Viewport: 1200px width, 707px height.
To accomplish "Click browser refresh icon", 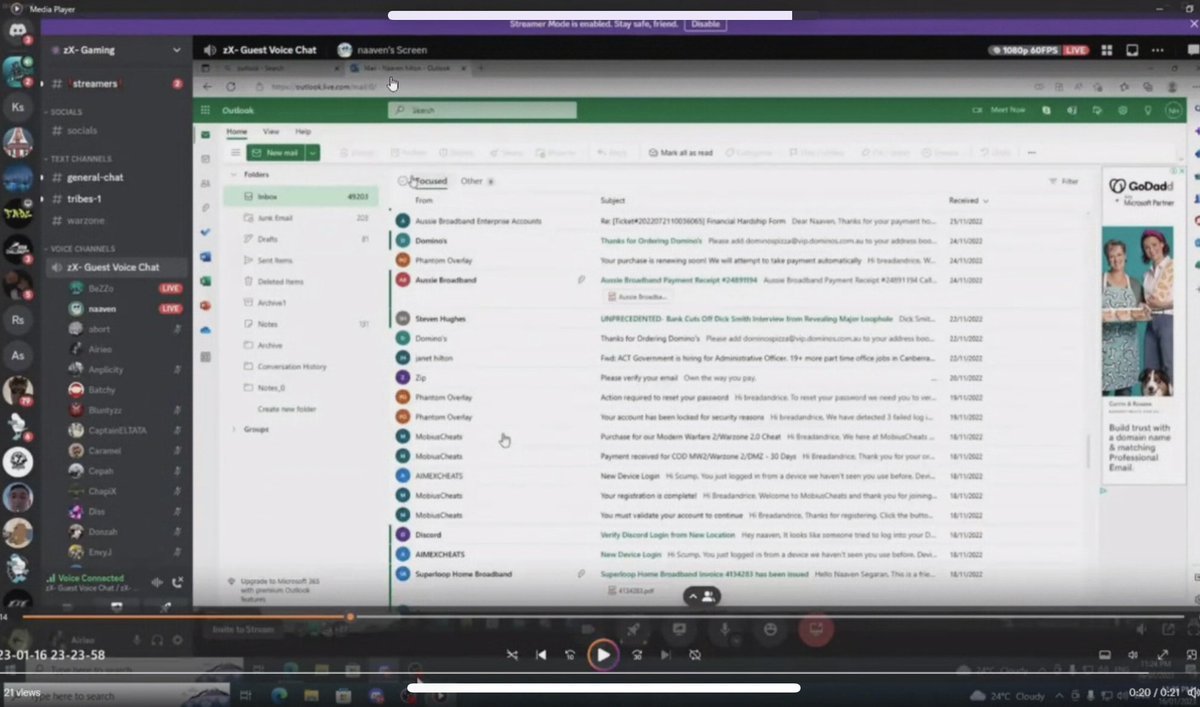I will pyautogui.click(x=230, y=87).
